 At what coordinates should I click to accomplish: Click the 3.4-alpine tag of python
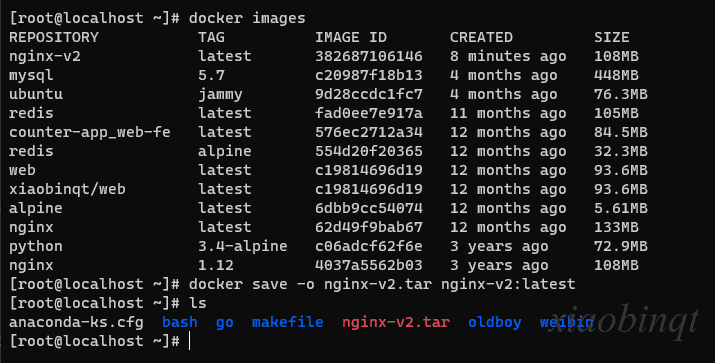pyautogui.click(x=243, y=246)
